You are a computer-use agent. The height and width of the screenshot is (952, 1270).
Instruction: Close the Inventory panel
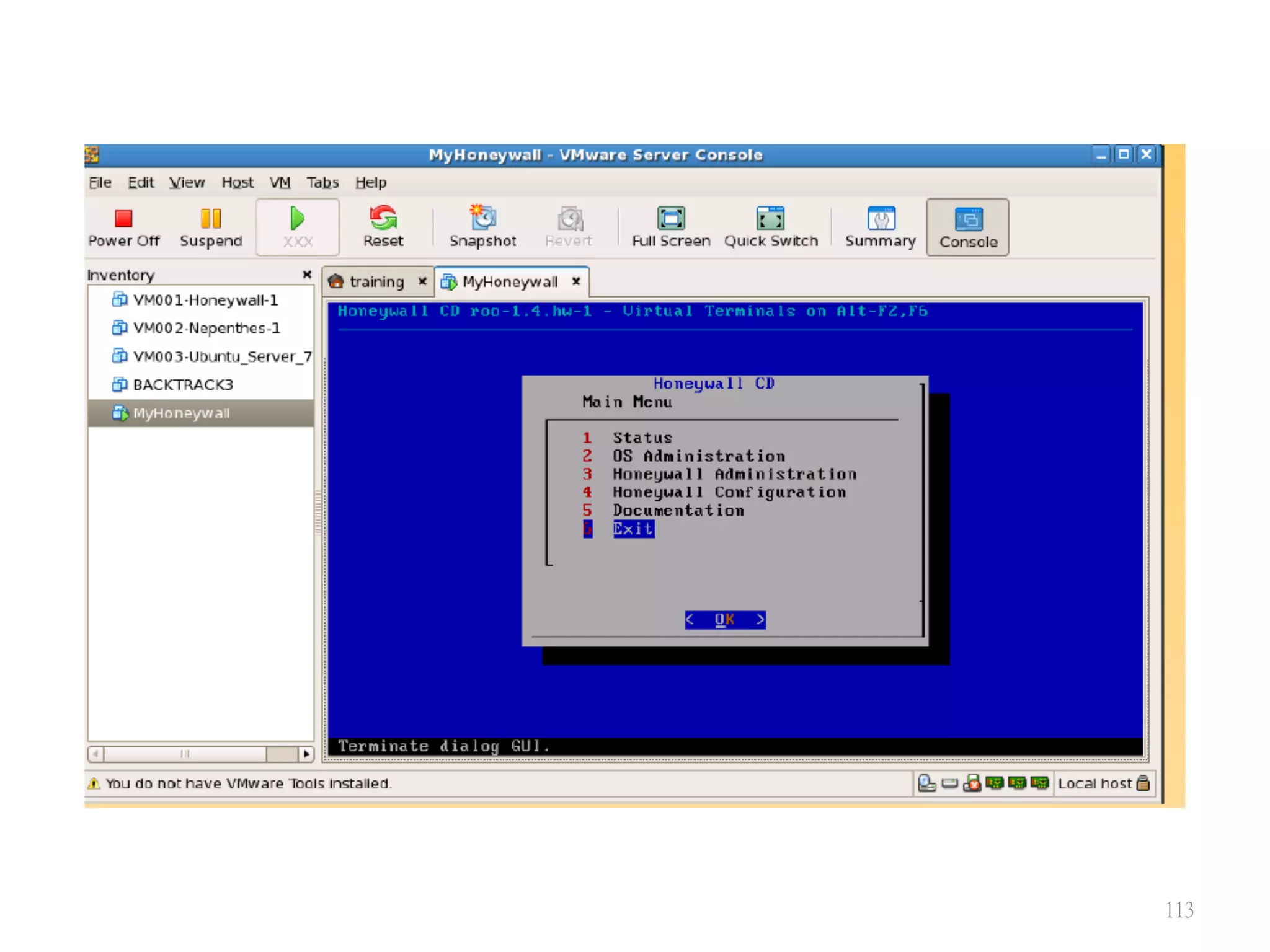pos(306,275)
